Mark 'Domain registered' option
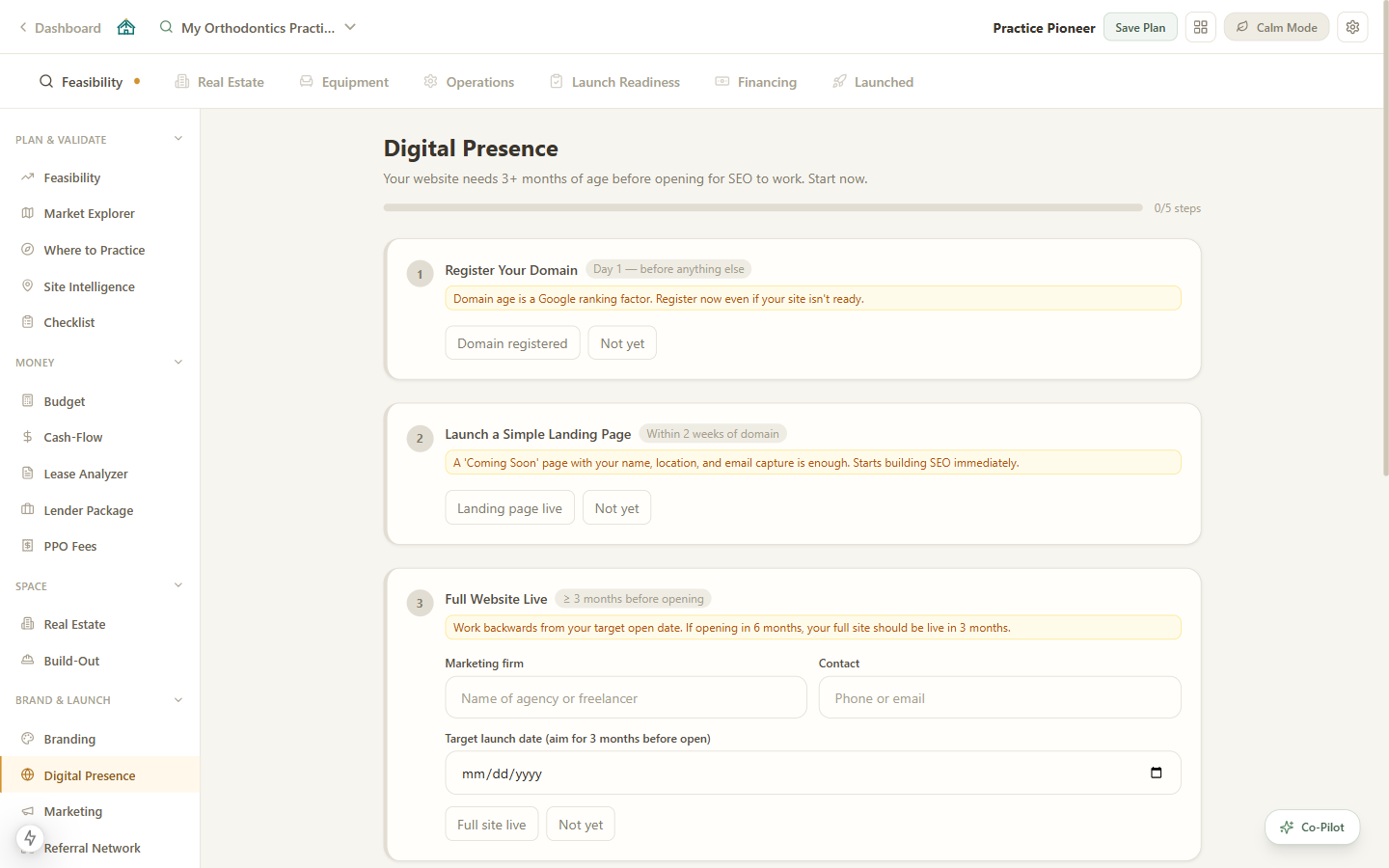 click(512, 343)
